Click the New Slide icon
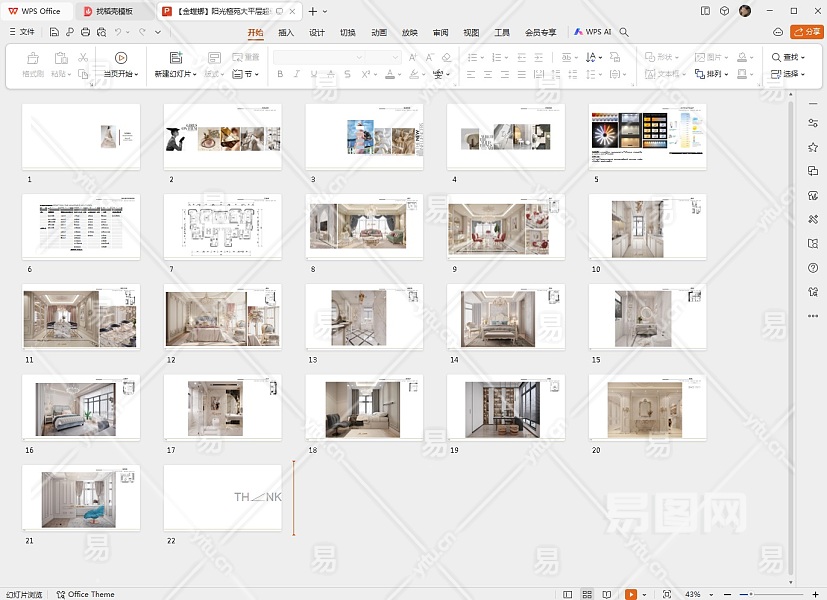The image size is (827, 600). click(175, 58)
